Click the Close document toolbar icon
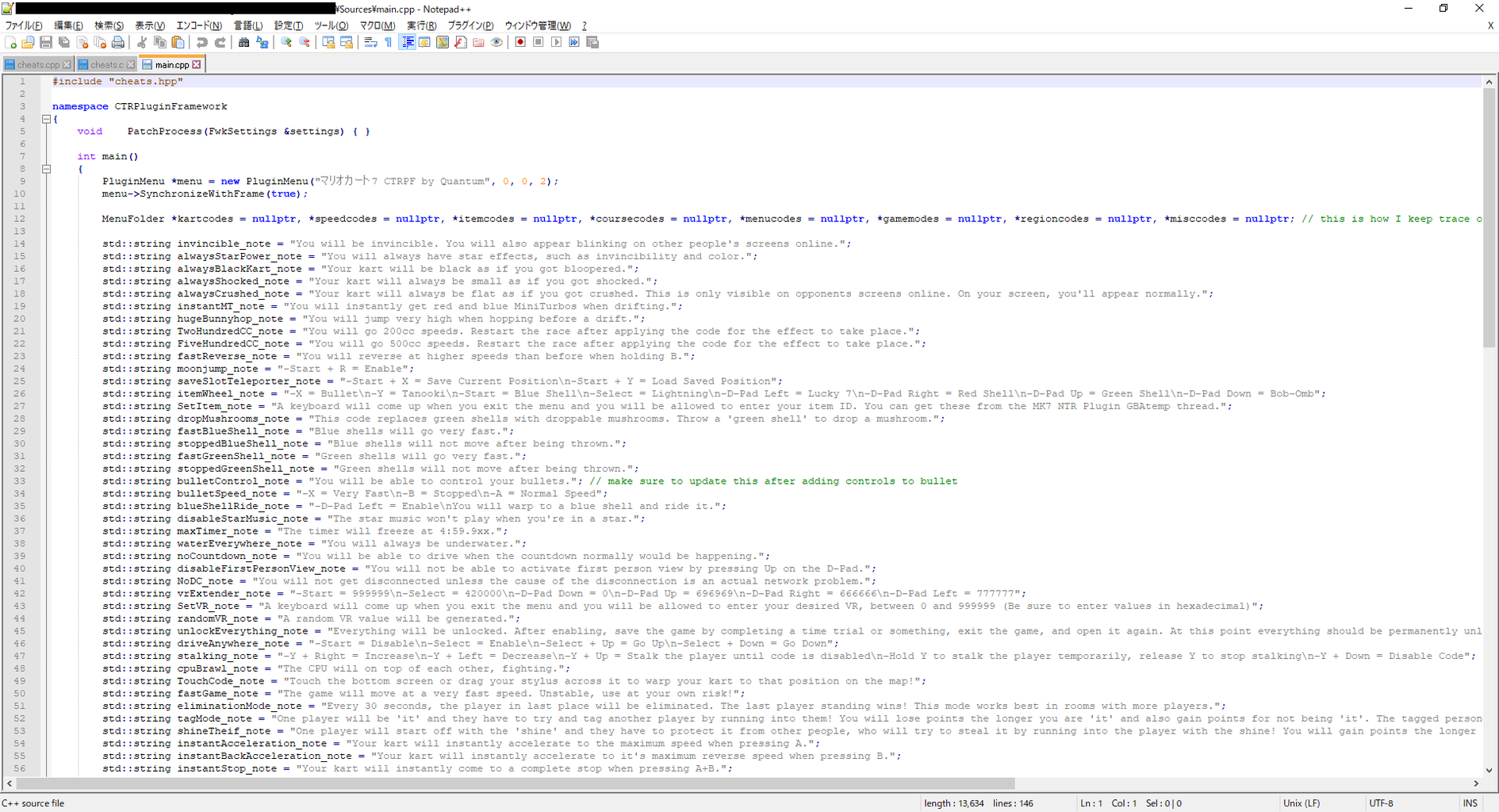1499x812 pixels. (x=82, y=43)
